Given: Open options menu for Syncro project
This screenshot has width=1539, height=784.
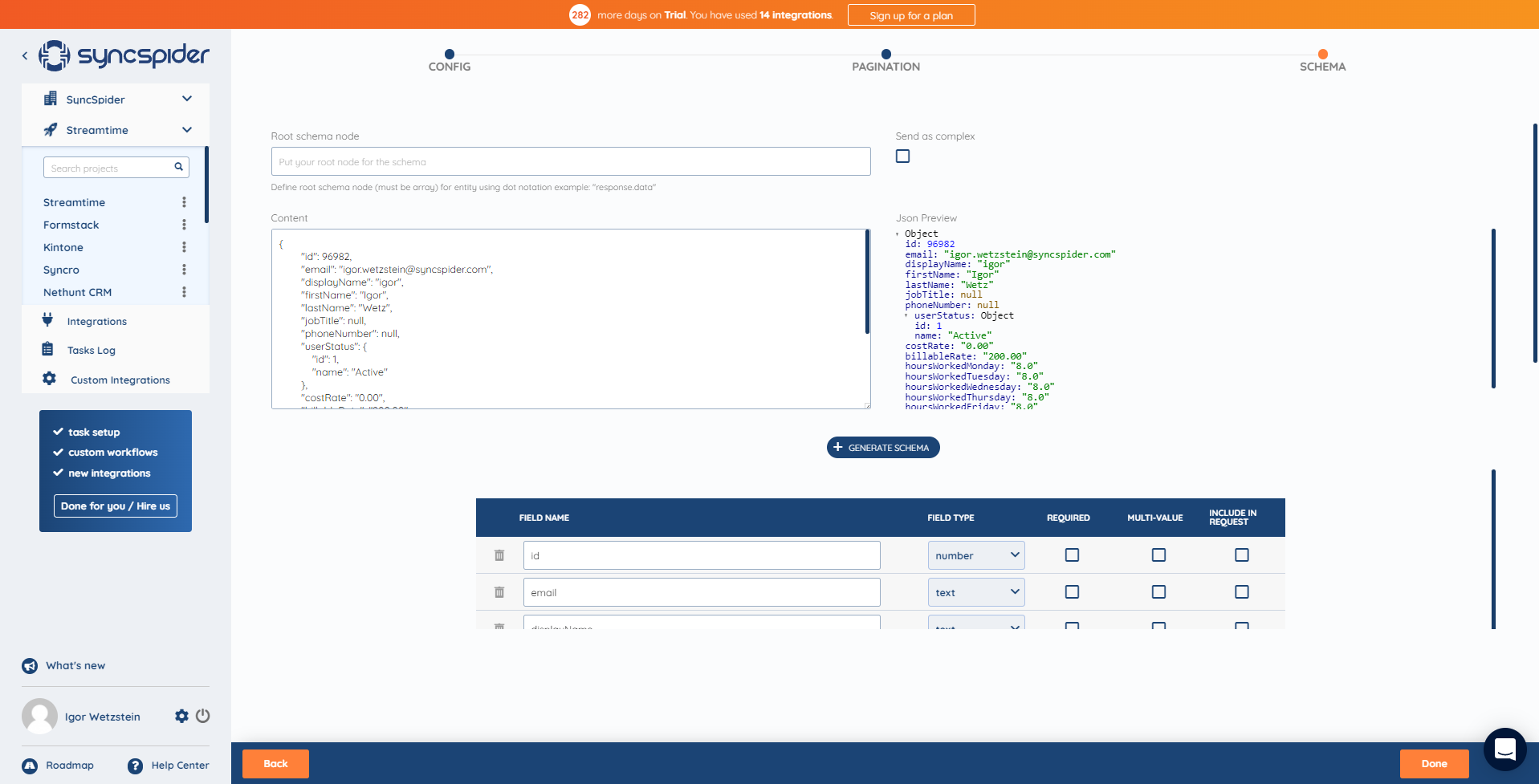Looking at the screenshot, I should point(184,270).
